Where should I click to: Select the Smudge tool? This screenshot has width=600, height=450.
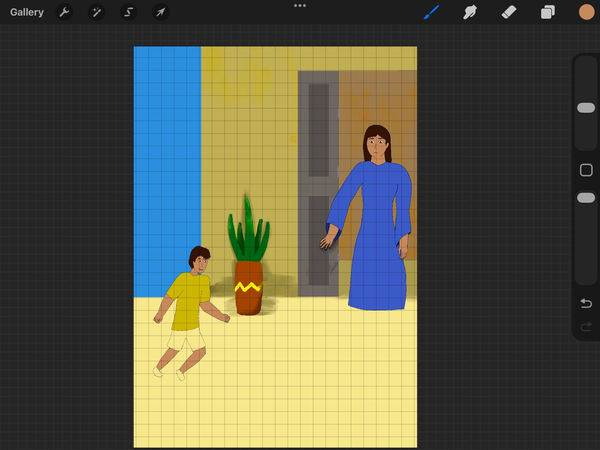pos(470,12)
